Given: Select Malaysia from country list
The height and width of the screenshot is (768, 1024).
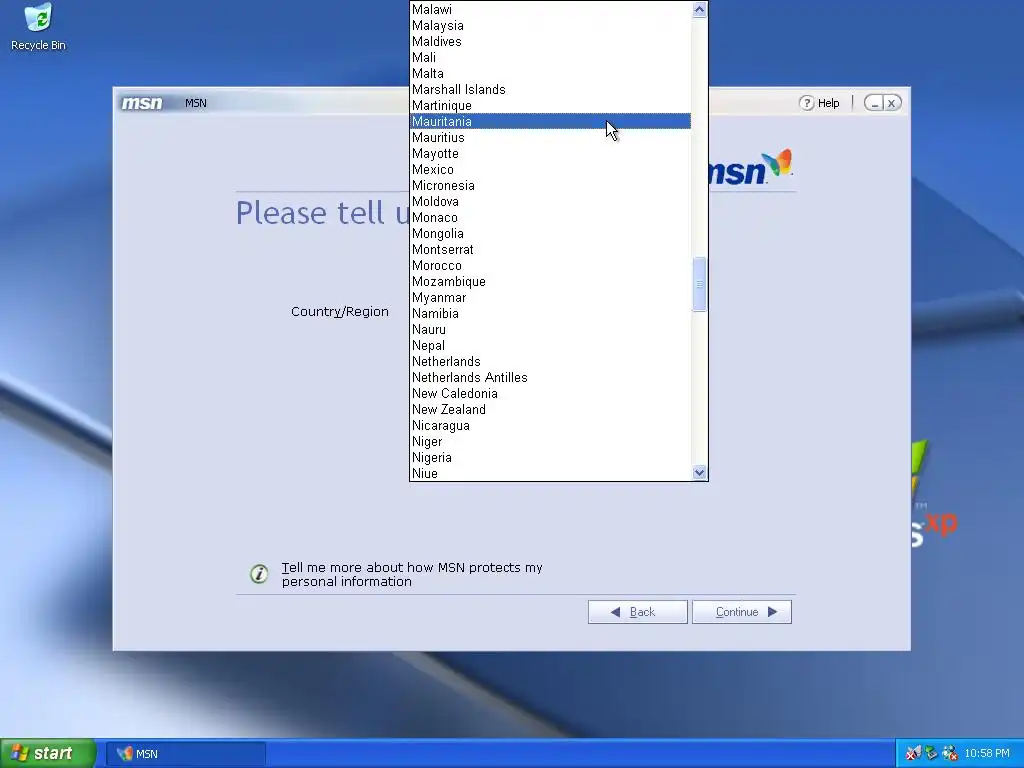Looking at the screenshot, I should [551, 25].
